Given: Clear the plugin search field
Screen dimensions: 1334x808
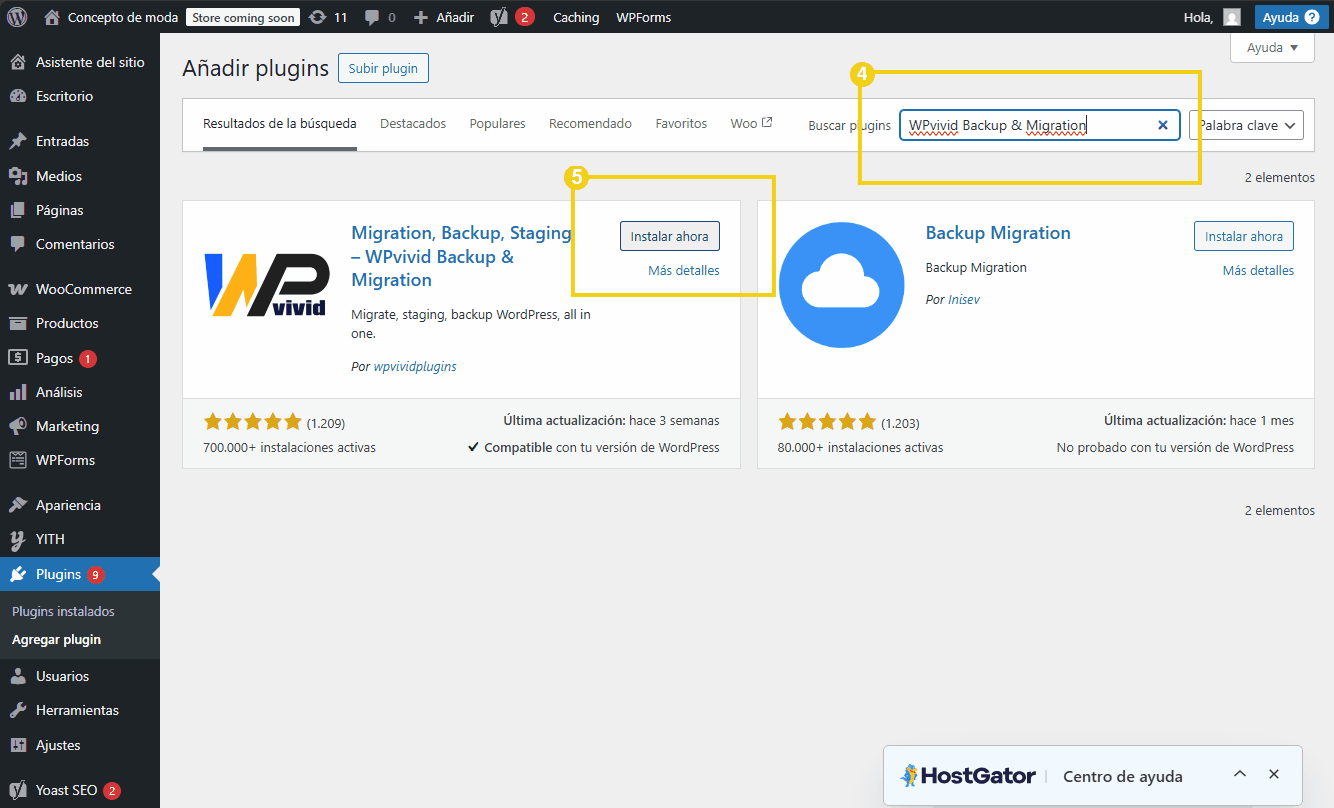Looking at the screenshot, I should pyautogui.click(x=1163, y=125).
